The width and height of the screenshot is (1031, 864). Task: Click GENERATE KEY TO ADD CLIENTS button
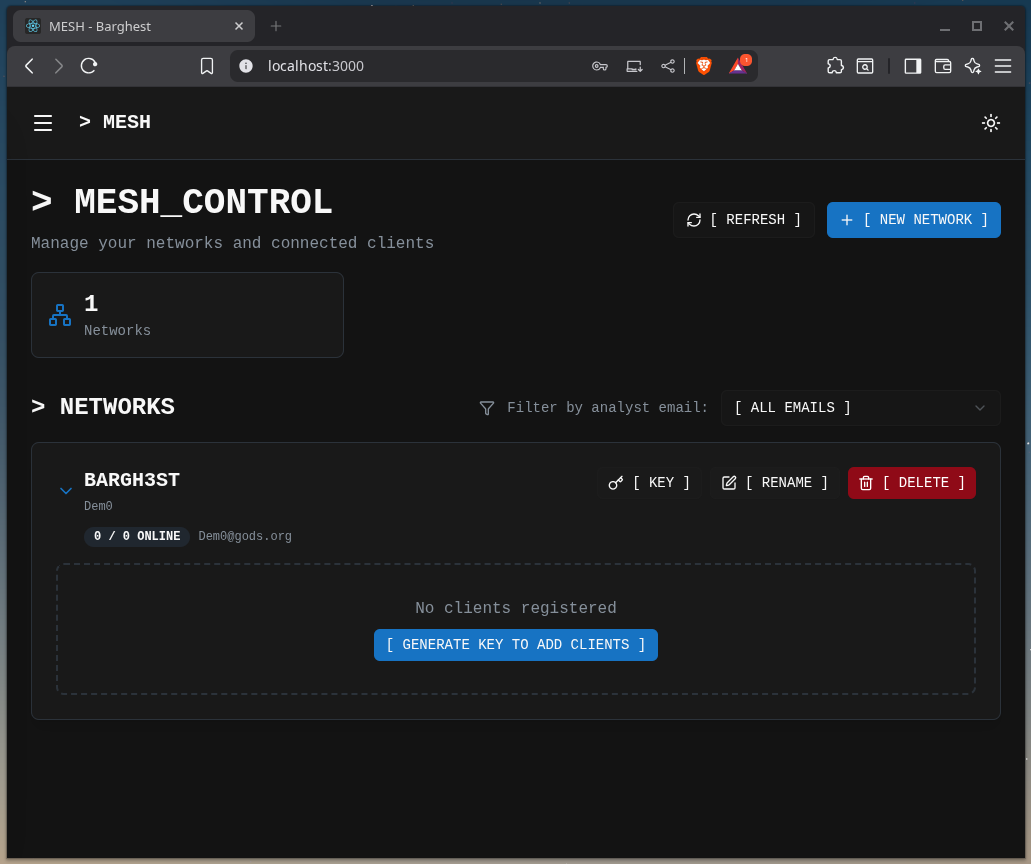coord(515,645)
